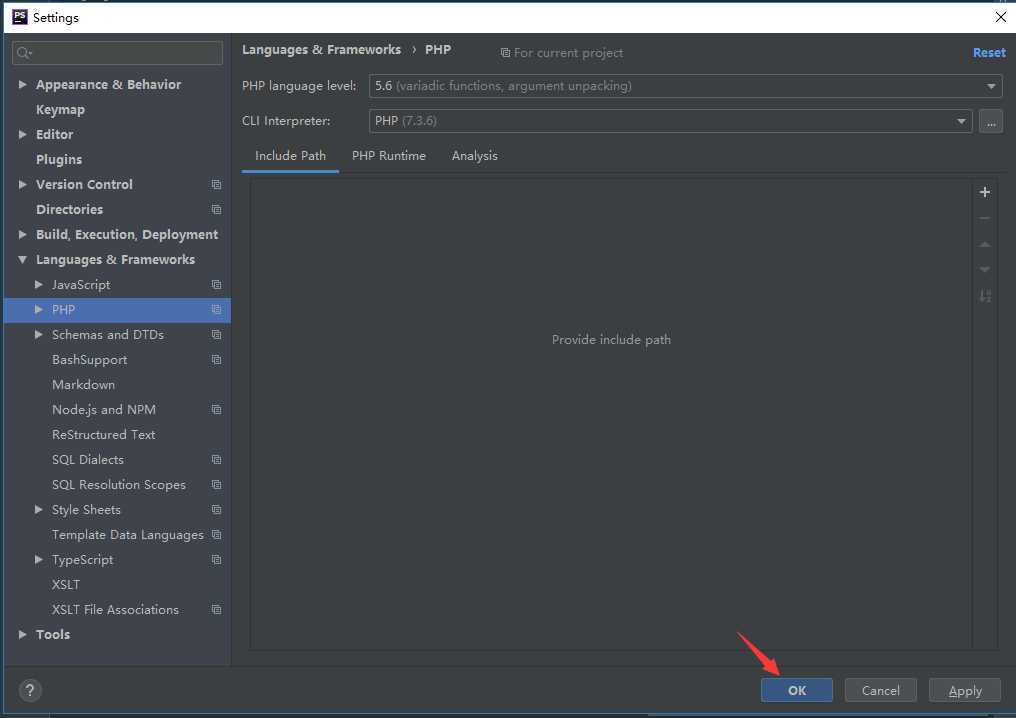Open CLI Interpreter dropdown
The image size is (1016, 718).
coord(670,121)
